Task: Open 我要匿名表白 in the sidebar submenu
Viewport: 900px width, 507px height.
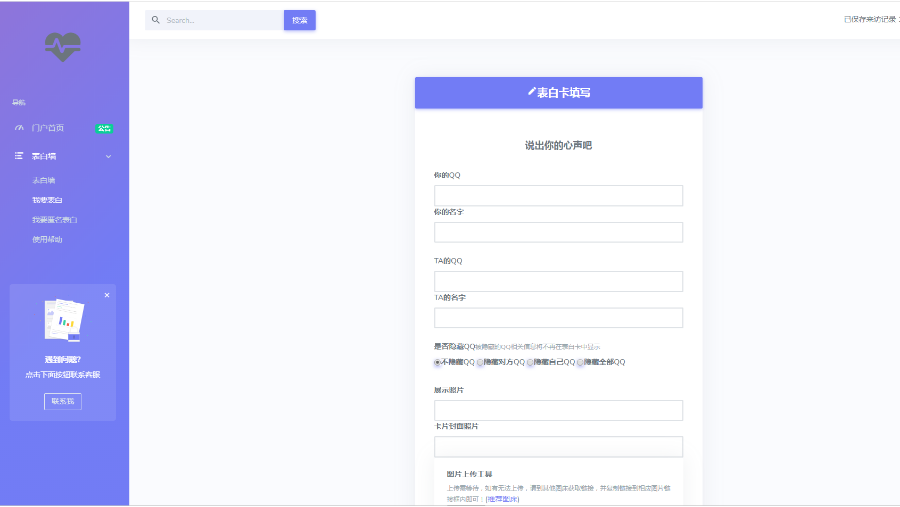Action: 55,219
